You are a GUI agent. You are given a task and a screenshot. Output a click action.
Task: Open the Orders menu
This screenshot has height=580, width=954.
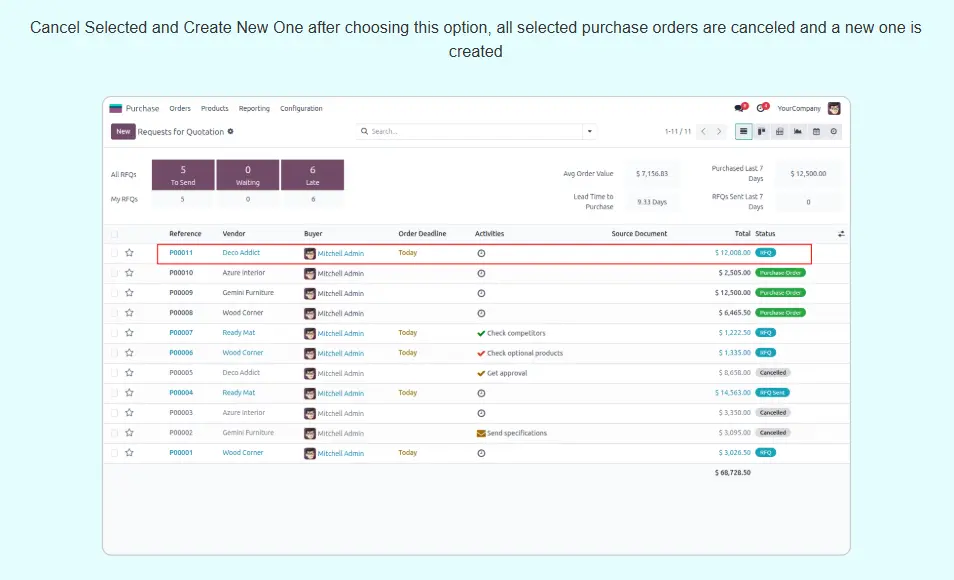point(180,108)
